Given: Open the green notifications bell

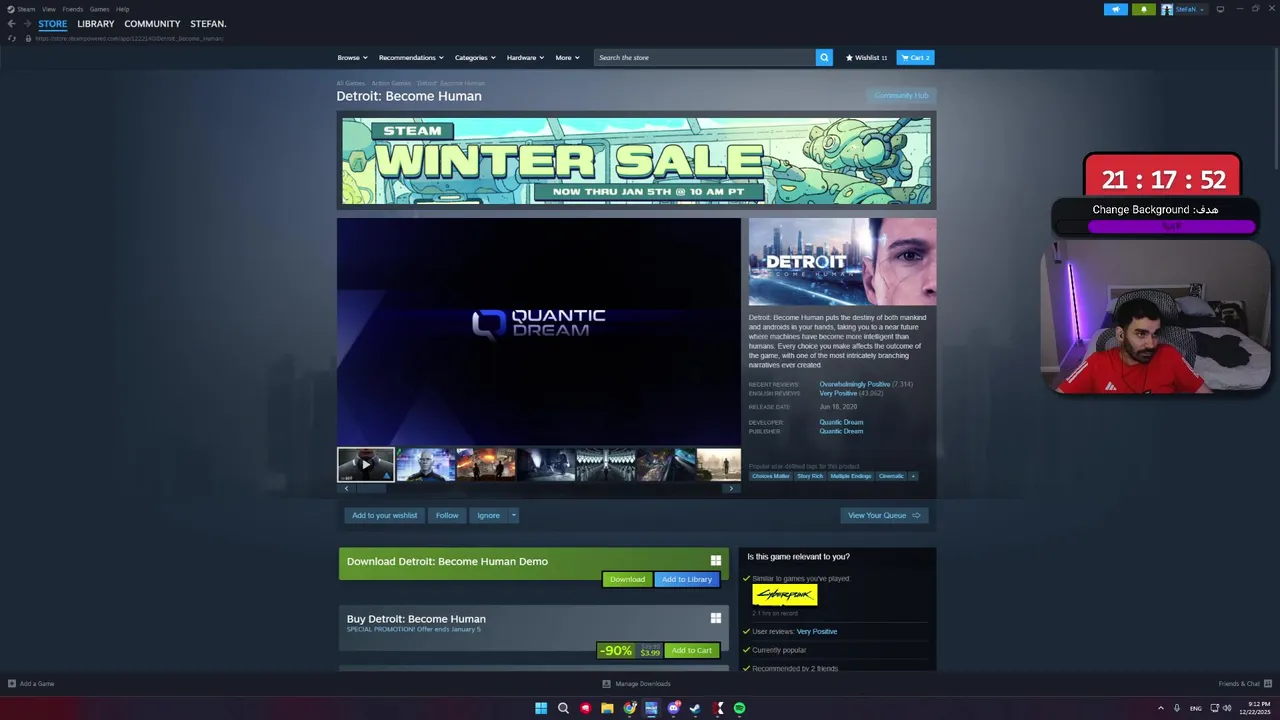Looking at the screenshot, I should pyautogui.click(x=1144, y=9).
